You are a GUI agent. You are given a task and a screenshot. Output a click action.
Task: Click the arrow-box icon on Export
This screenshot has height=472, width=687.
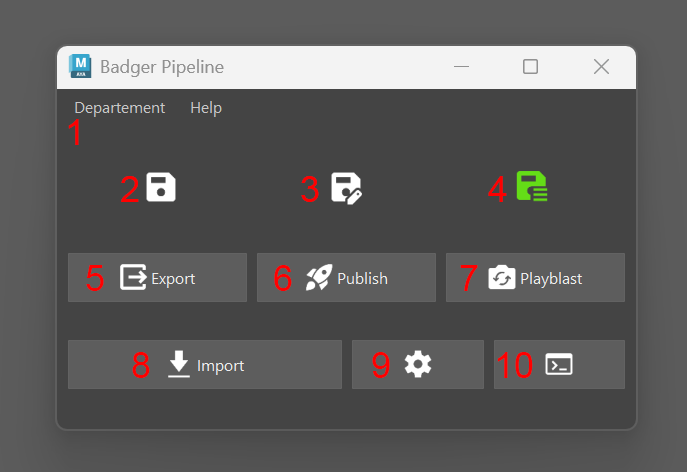133,278
